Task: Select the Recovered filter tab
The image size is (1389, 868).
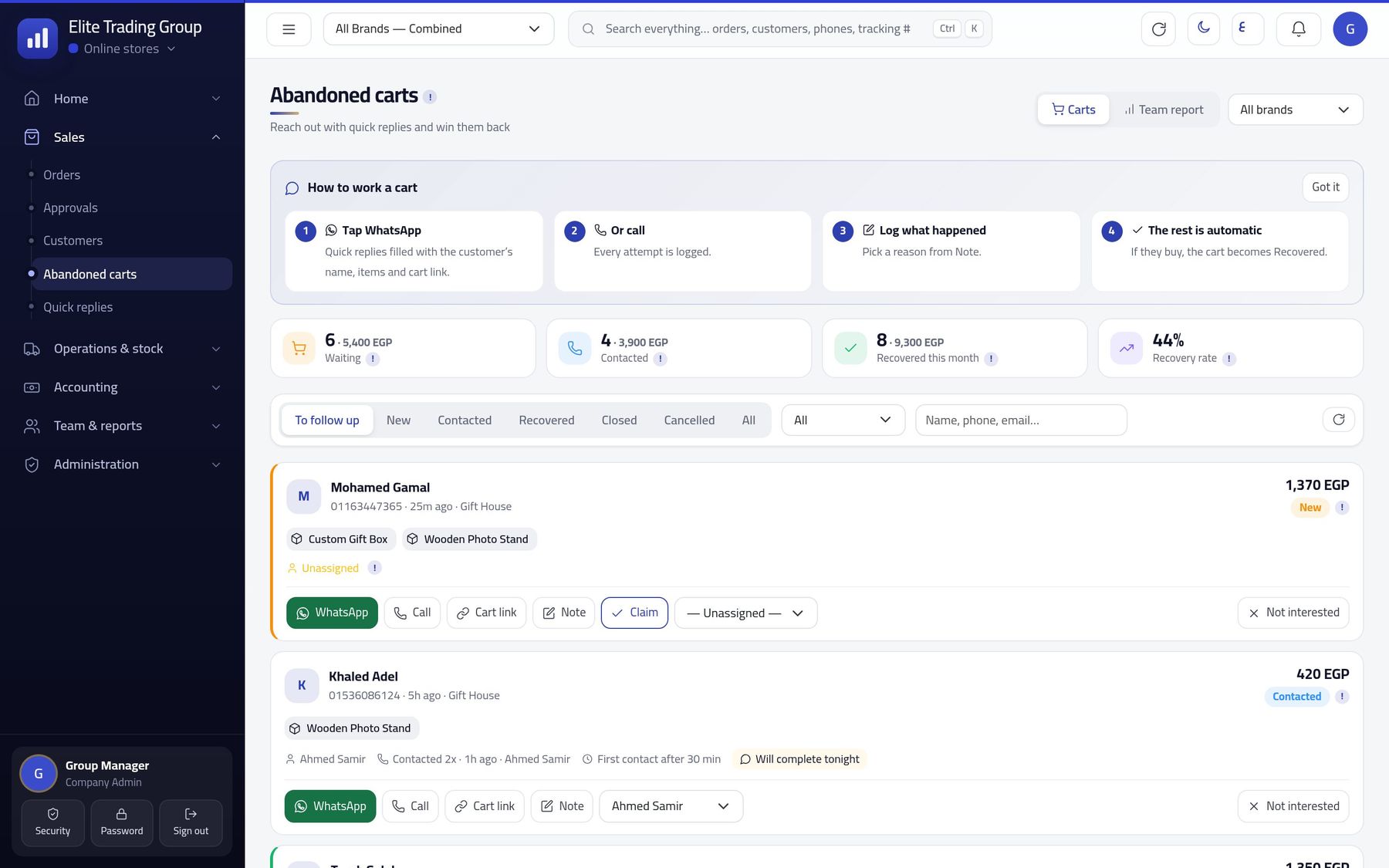Action: tap(546, 420)
